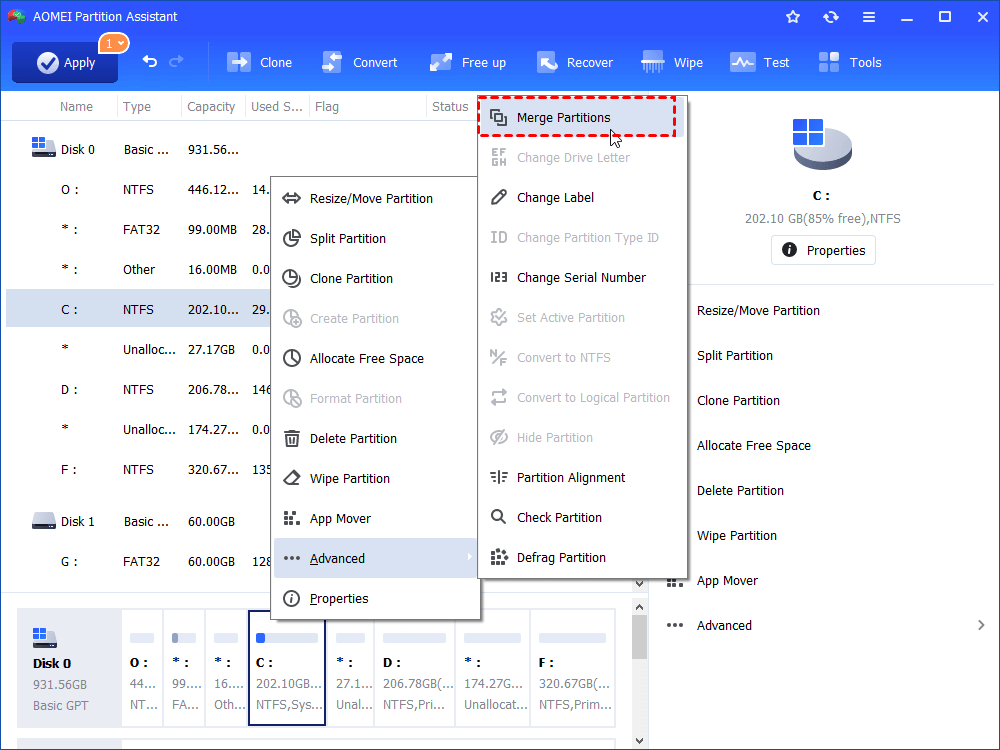Open the Wipe toolbar menu
The width and height of the screenshot is (1000, 750).
pyautogui.click(x=672, y=62)
